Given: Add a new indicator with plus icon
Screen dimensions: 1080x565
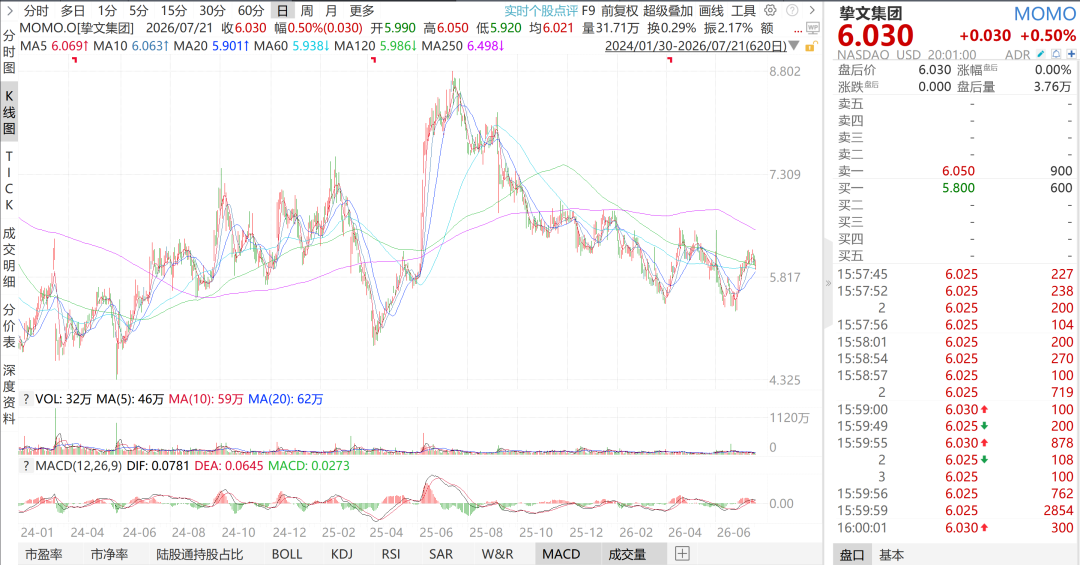Looking at the screenshot, I should [682, 553].
